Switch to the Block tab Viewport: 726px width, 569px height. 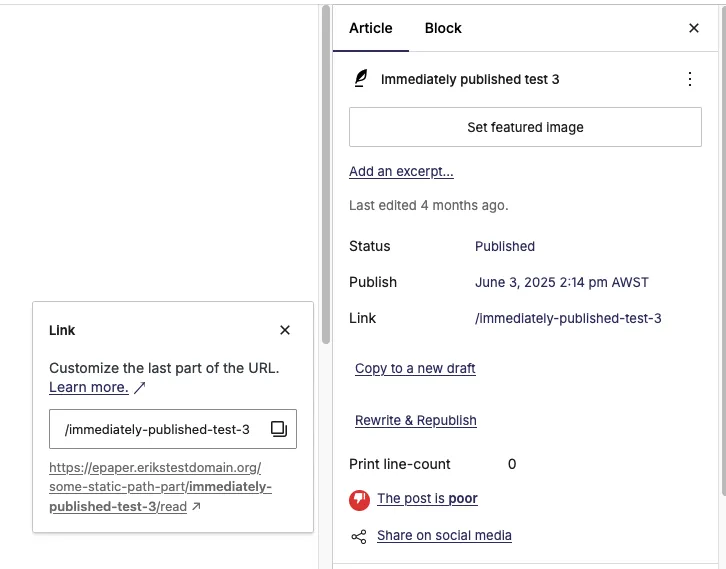pyautogui.click(x=443, y=28)
